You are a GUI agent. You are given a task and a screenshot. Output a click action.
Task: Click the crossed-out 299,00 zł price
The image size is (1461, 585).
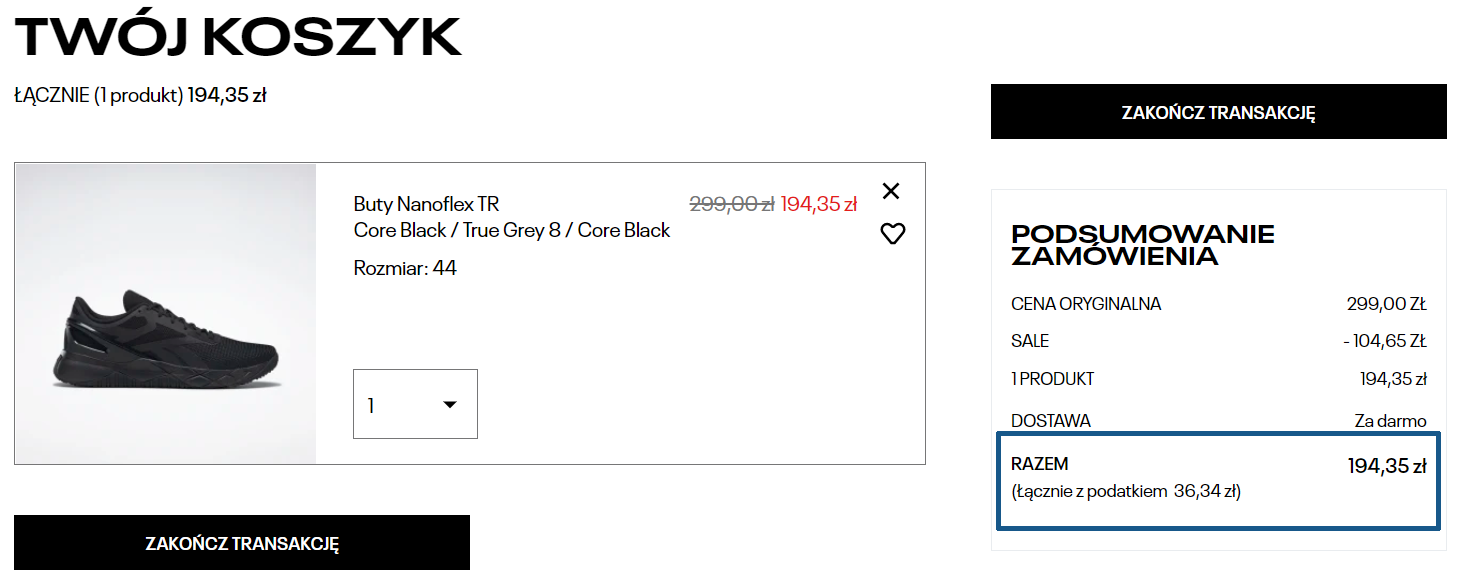click(731, 204)
